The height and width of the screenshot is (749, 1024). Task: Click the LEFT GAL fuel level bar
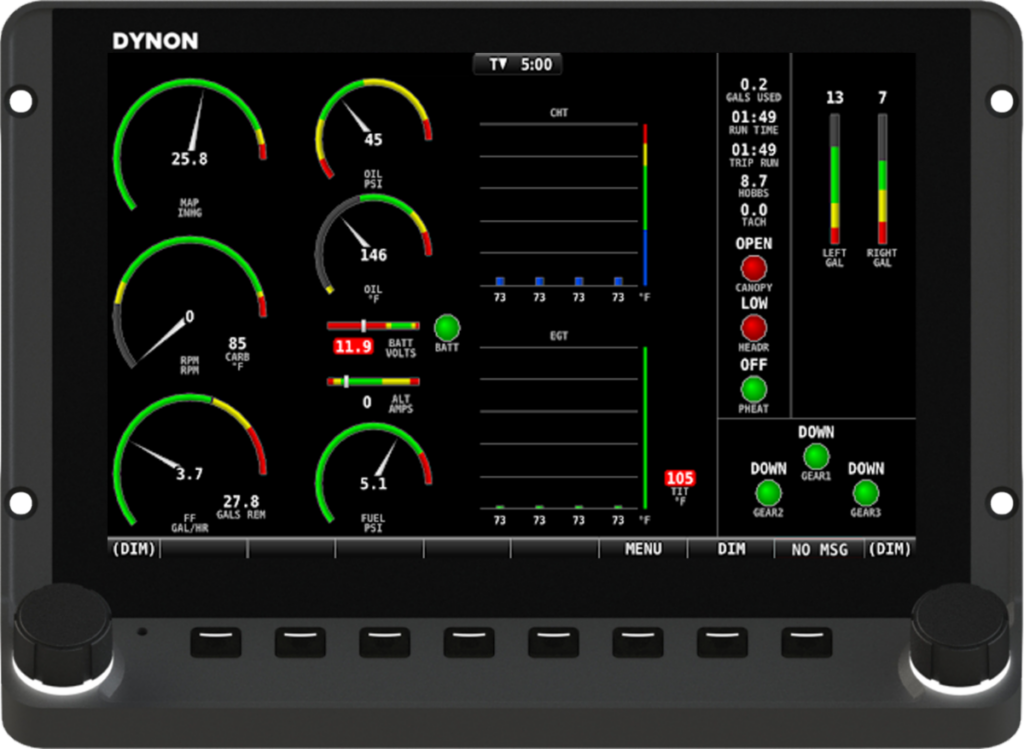tap(834, 178)
